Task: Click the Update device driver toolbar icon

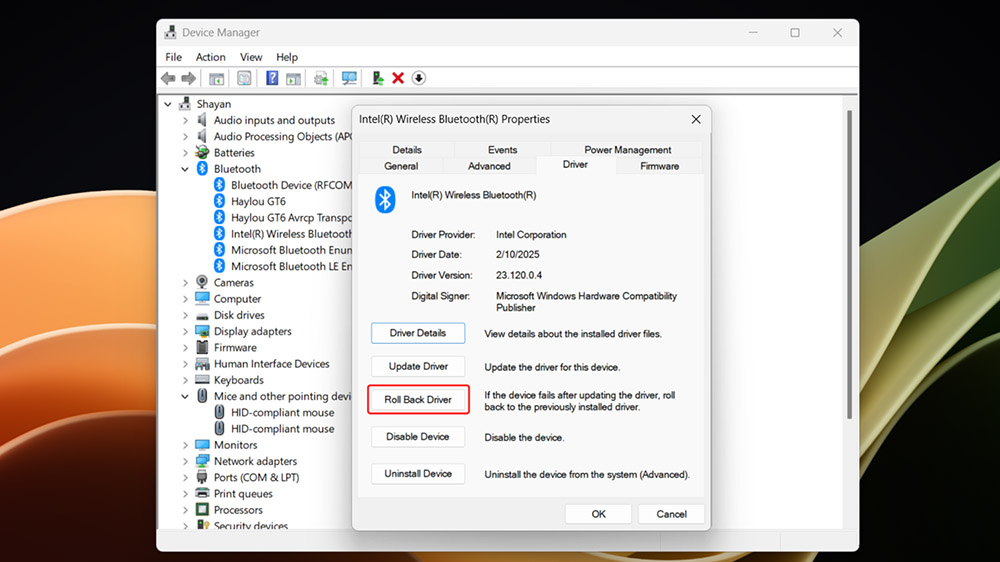Action: [x=321, y=78]
